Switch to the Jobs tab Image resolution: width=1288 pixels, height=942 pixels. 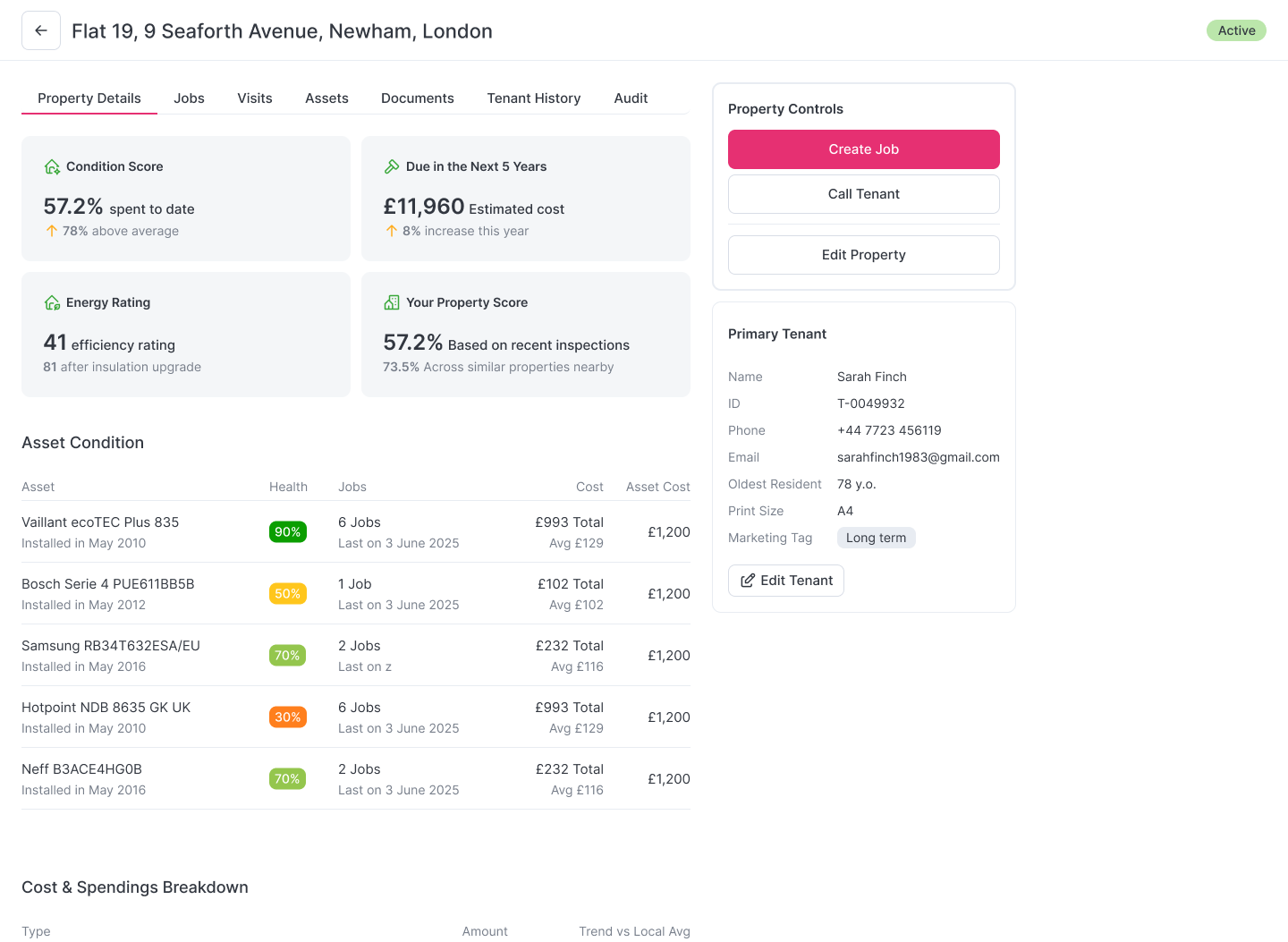(x=190, y=98)
